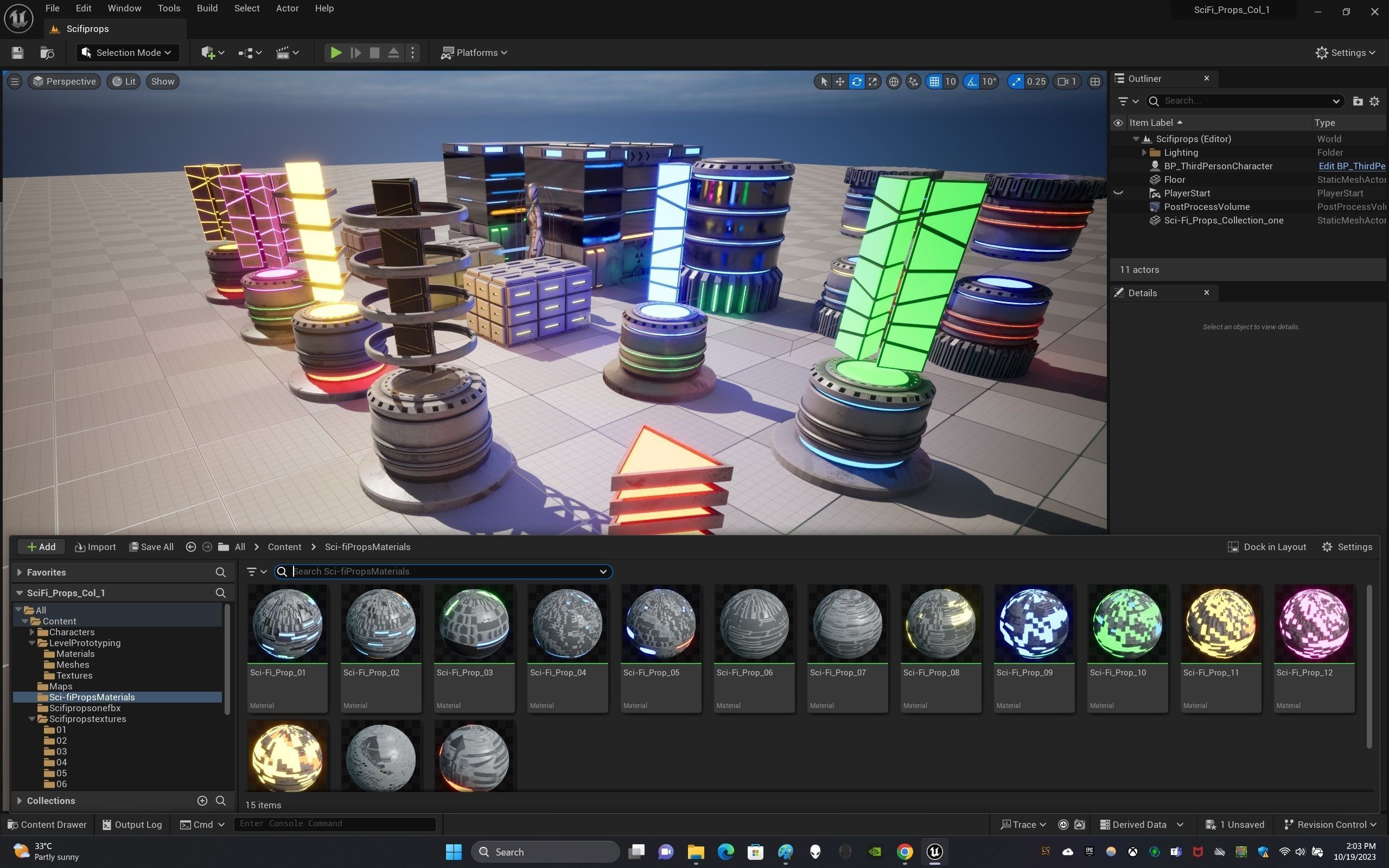Click the save current level icon
Screen dimensions: 1389x868
pos(17,53)
